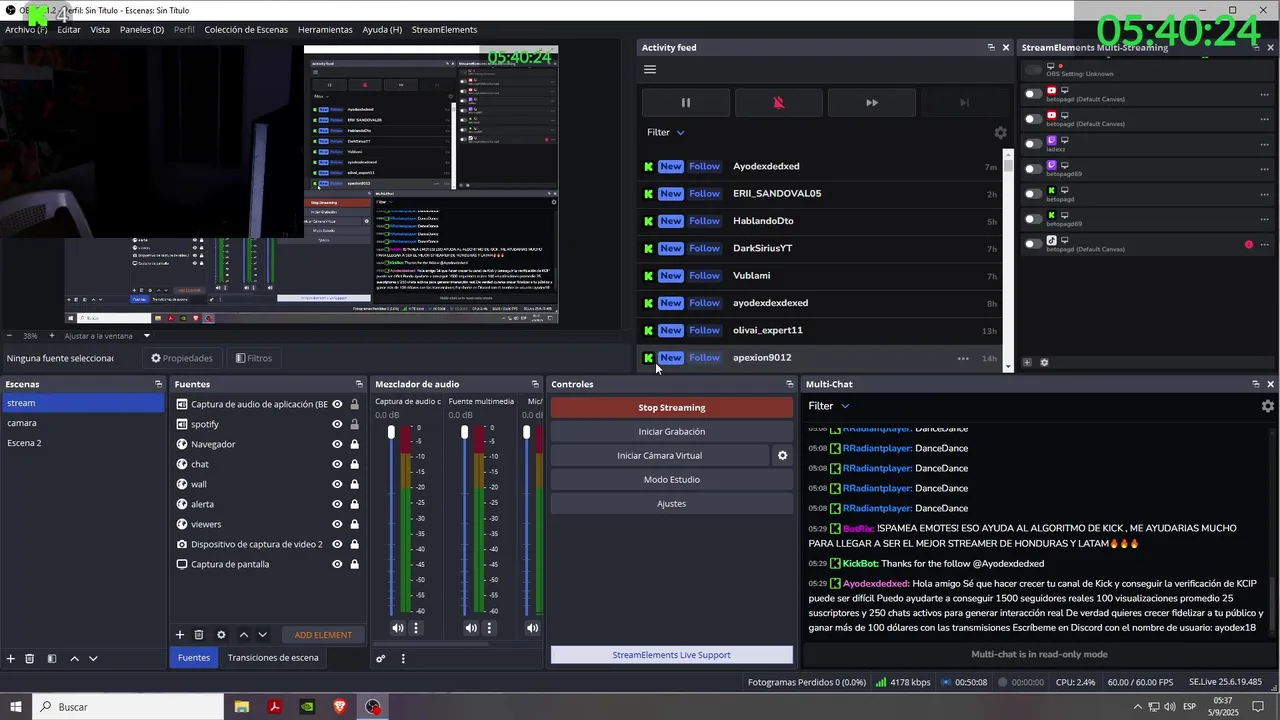Hide the Captura de pantalla source
This screenshot has width=1280, height=720.
(x=337, y=564)
